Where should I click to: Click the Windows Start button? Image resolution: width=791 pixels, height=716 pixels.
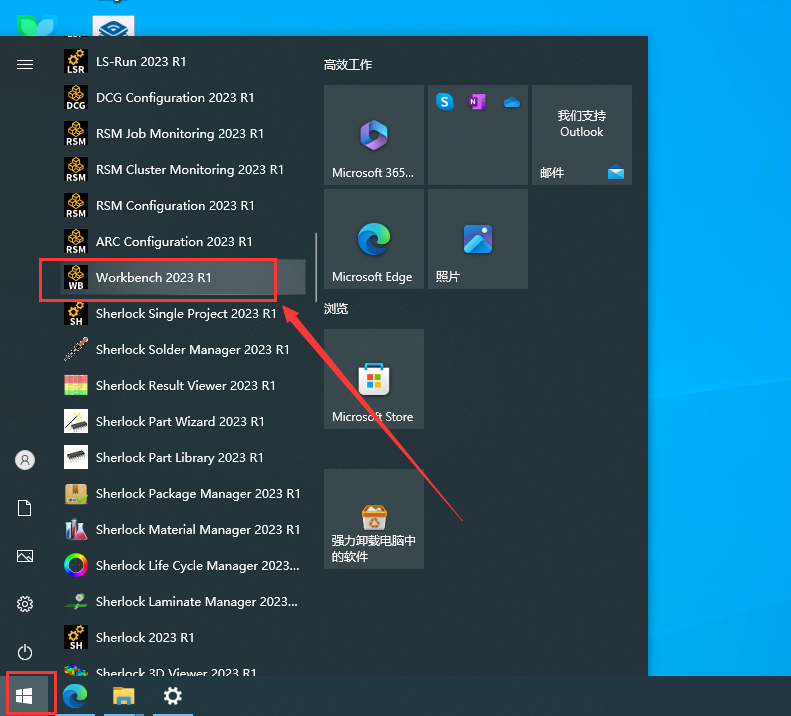[x=25, y=696]
